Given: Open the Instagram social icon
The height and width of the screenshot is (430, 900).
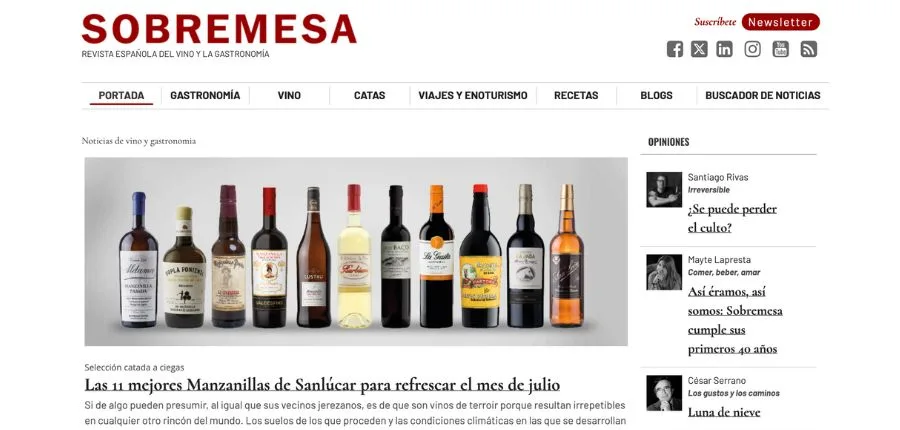Looking at the screenshot, I should 752,49.
